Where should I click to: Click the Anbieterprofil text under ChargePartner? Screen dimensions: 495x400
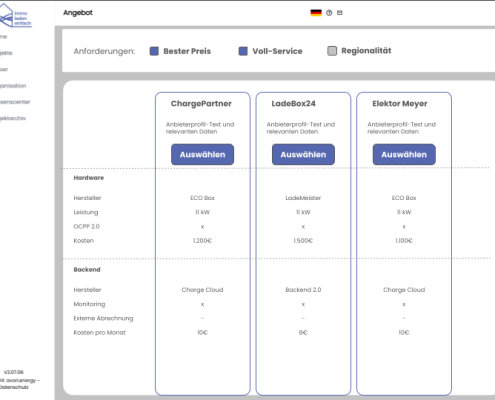[200, 128]
